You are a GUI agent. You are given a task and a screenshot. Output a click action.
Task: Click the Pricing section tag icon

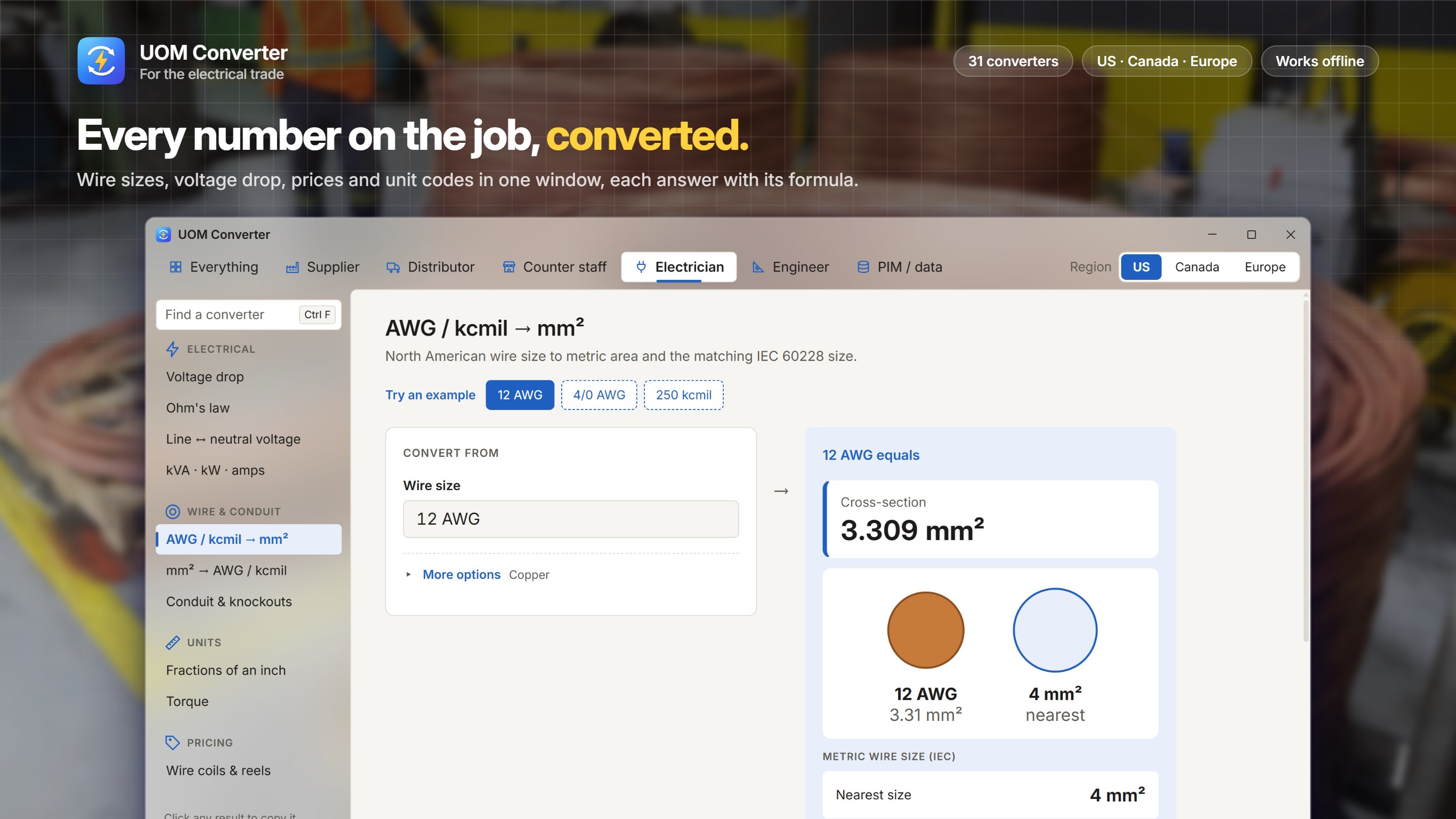(172, 743)
